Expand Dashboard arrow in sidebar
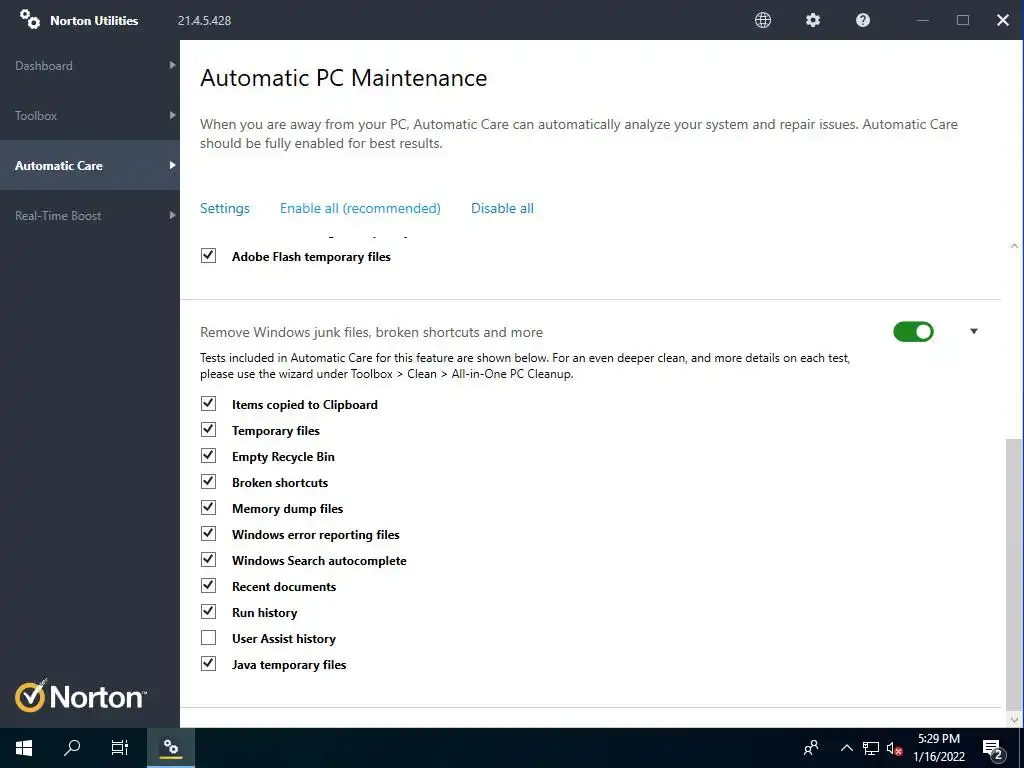Image resolution: width=1024 pixels, height=768 pixels. click(x=172, y=65)
